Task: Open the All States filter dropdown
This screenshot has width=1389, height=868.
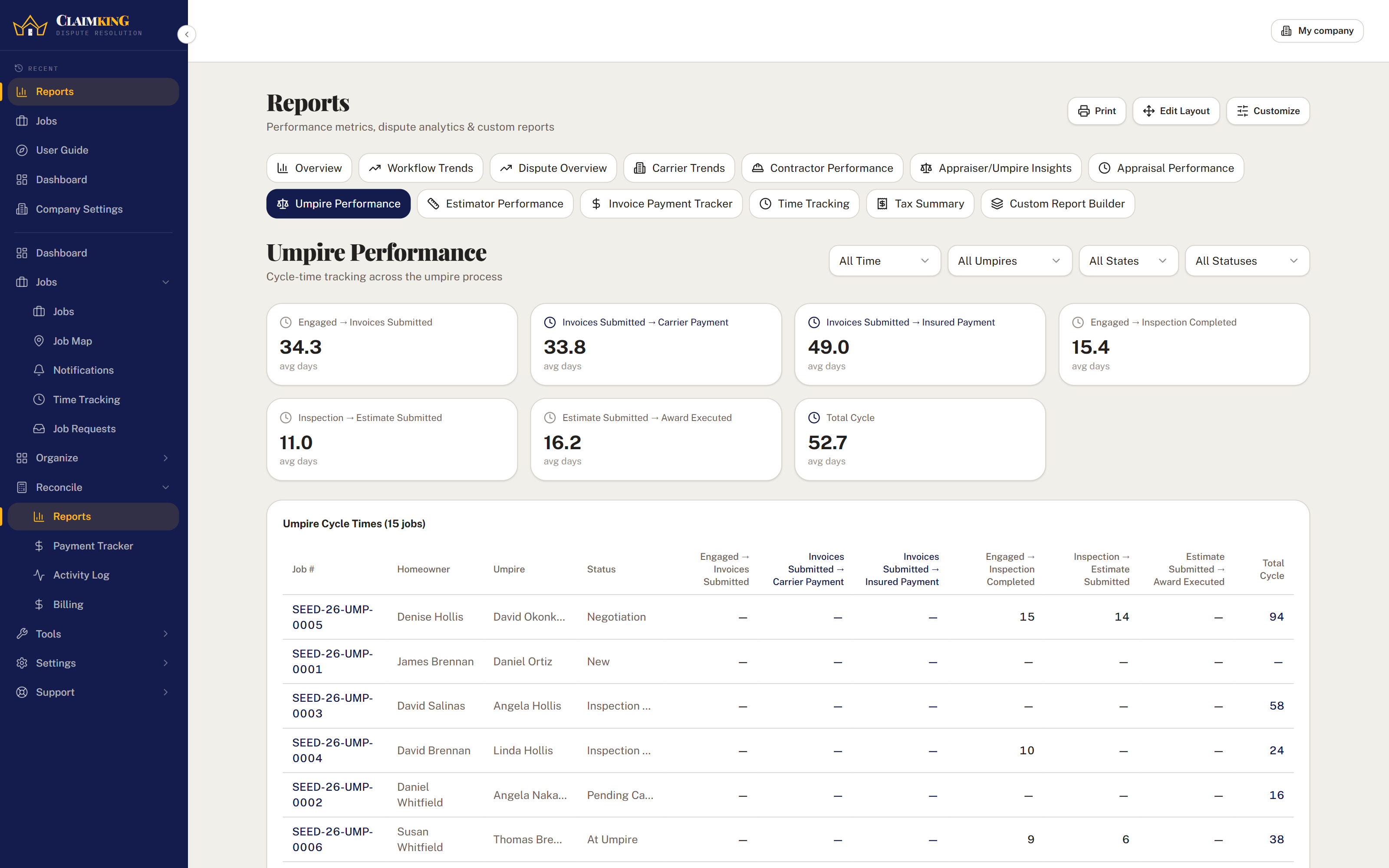Action: tap(1129, 261)
